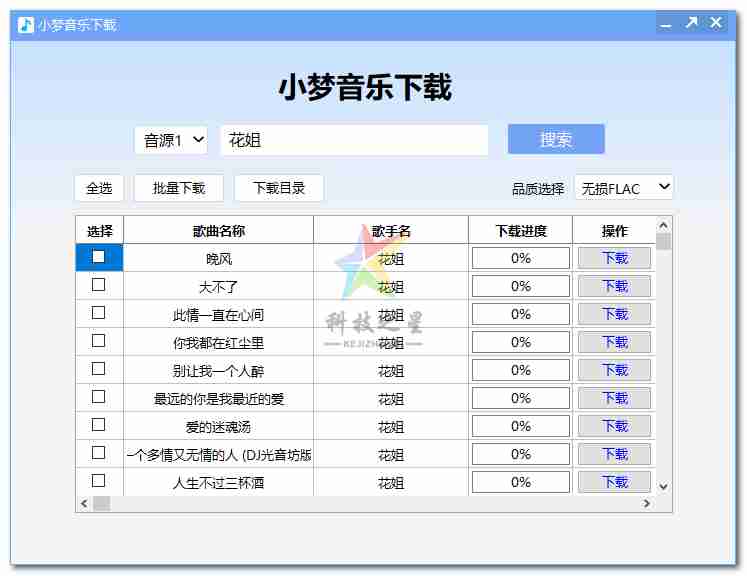This screenshot has height=576, width=747.
Task: Open the 无损FLAC quality dropdown
Action: 624,187
